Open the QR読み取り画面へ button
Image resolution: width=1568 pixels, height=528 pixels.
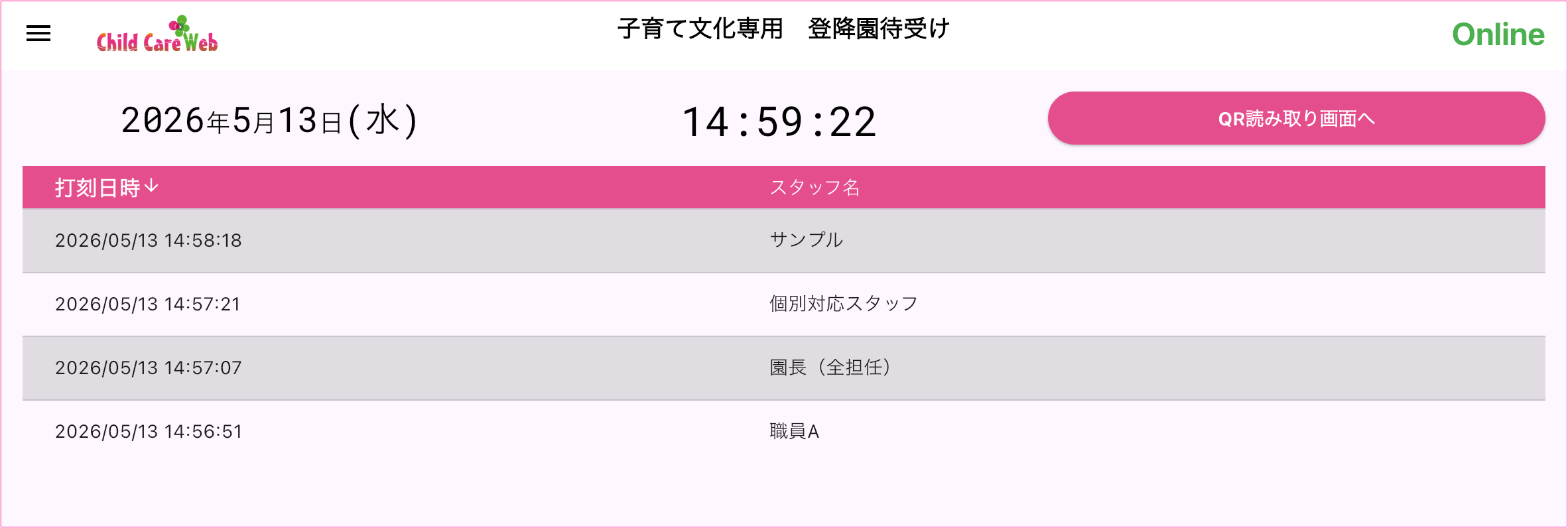pos(1296,118)
